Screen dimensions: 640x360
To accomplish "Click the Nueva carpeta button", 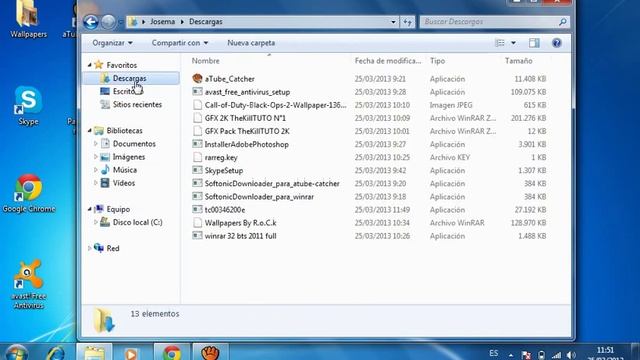I will point(251,43).
